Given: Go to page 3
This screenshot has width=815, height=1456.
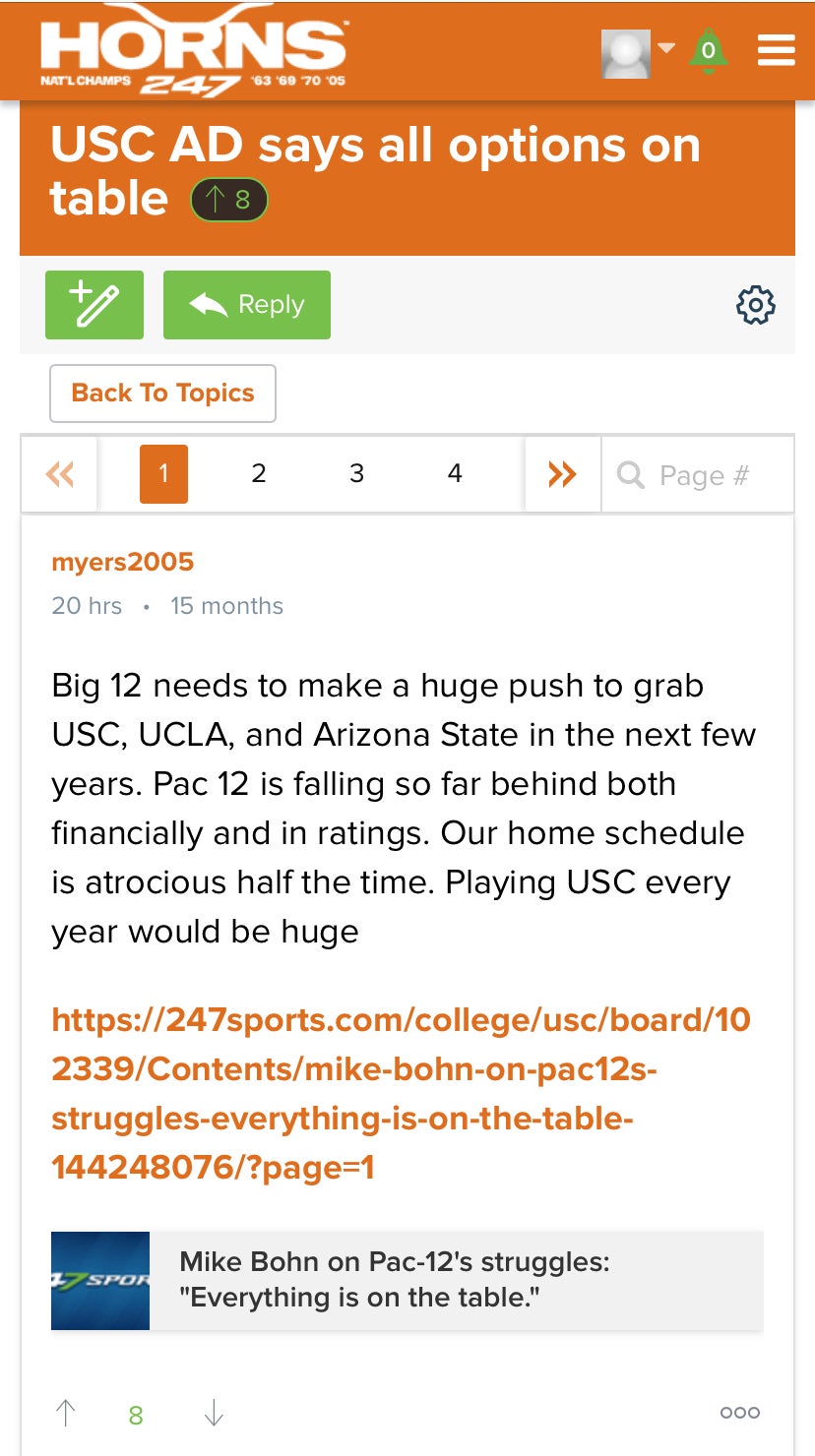Looking at the screenshot, I should pyautogui.click(x=356, y=474).
